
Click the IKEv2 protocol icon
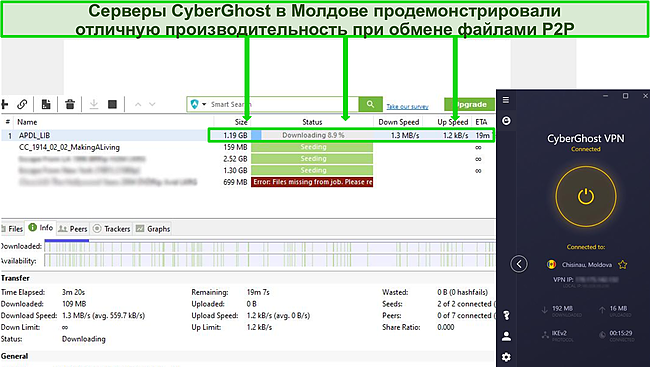546,335
